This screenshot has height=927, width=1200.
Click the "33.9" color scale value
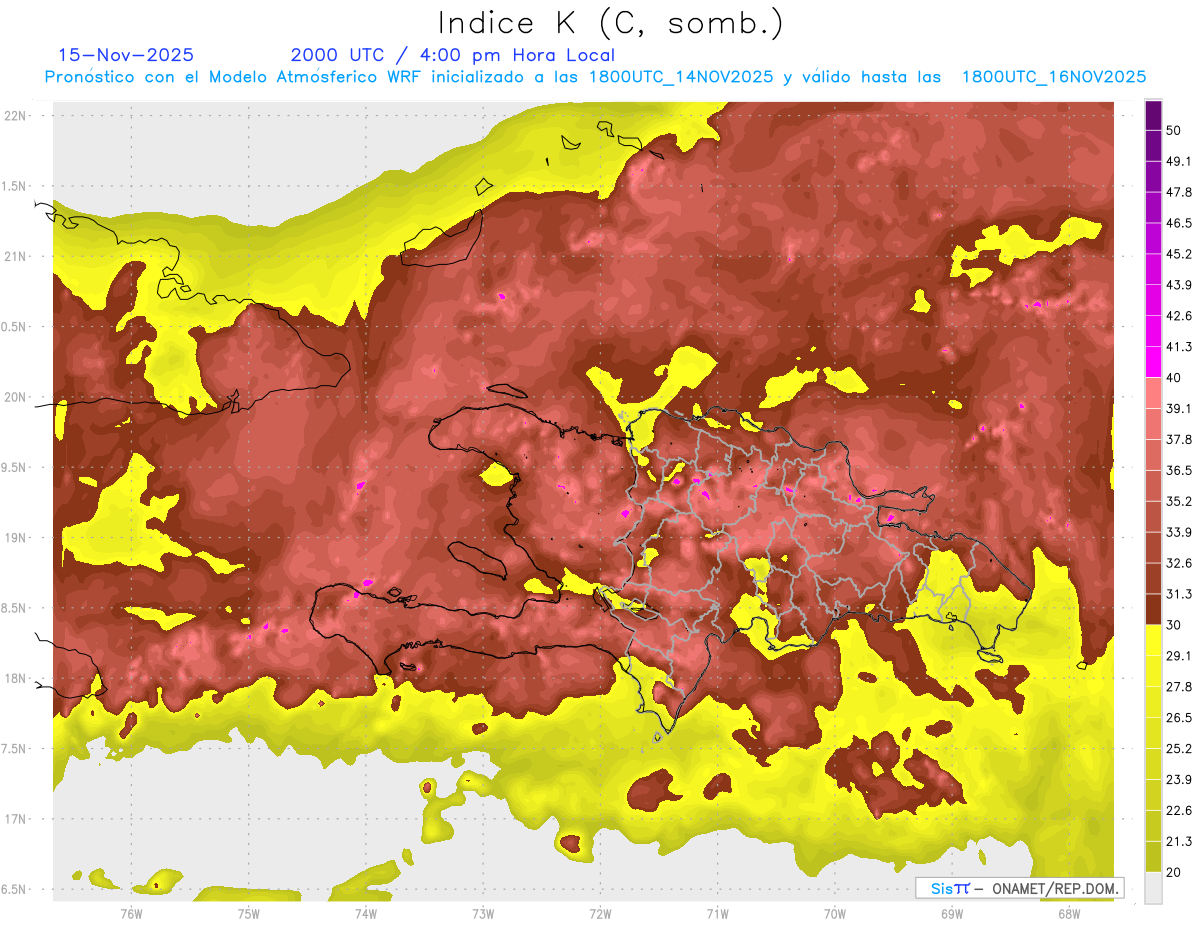click(x=1179, y=532)
